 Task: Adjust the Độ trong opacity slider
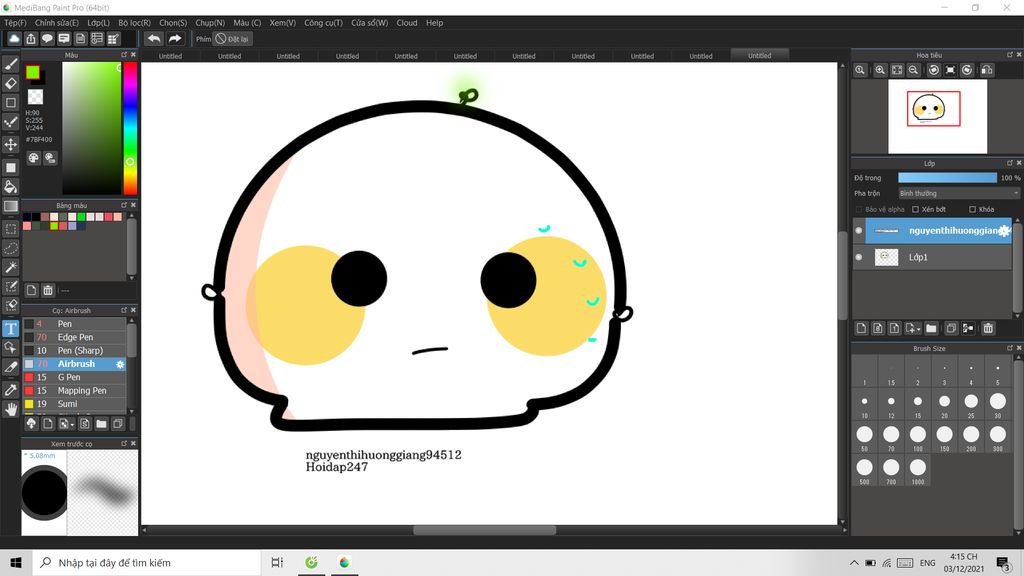coord(948,178)
